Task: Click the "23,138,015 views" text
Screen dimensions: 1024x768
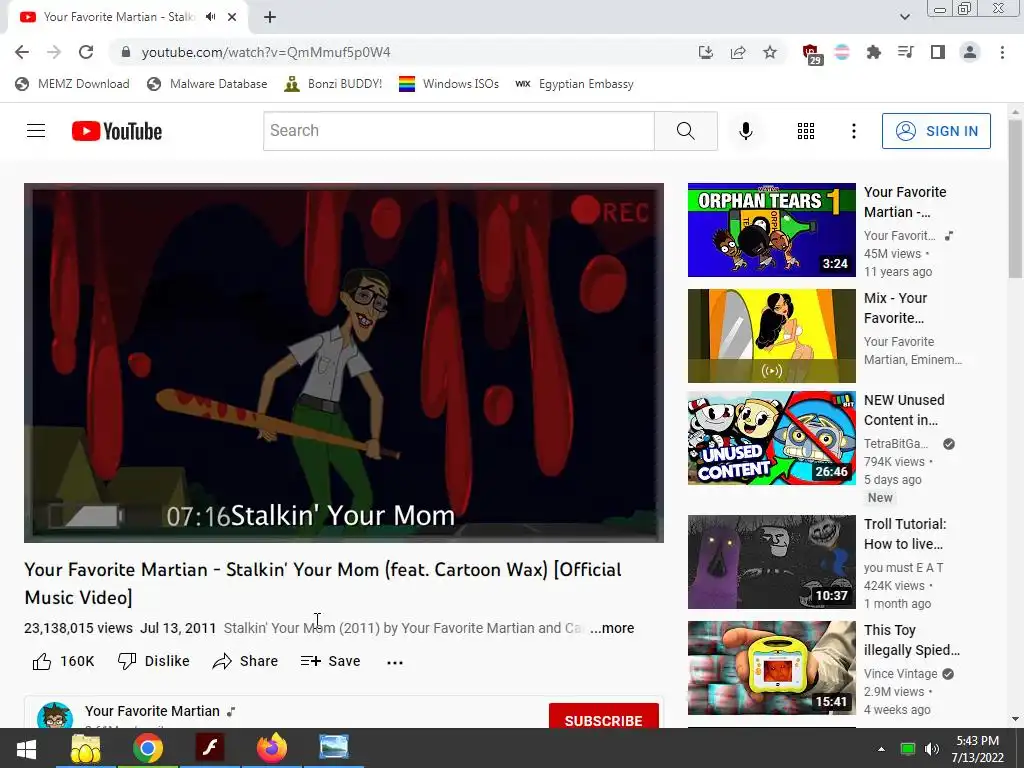Action: pyautogui.click(x=78, y=628)
